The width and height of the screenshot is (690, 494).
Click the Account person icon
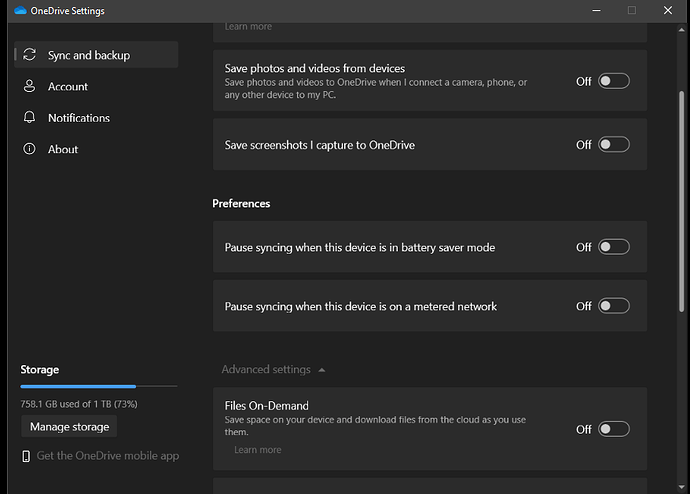tap(29, 86)
